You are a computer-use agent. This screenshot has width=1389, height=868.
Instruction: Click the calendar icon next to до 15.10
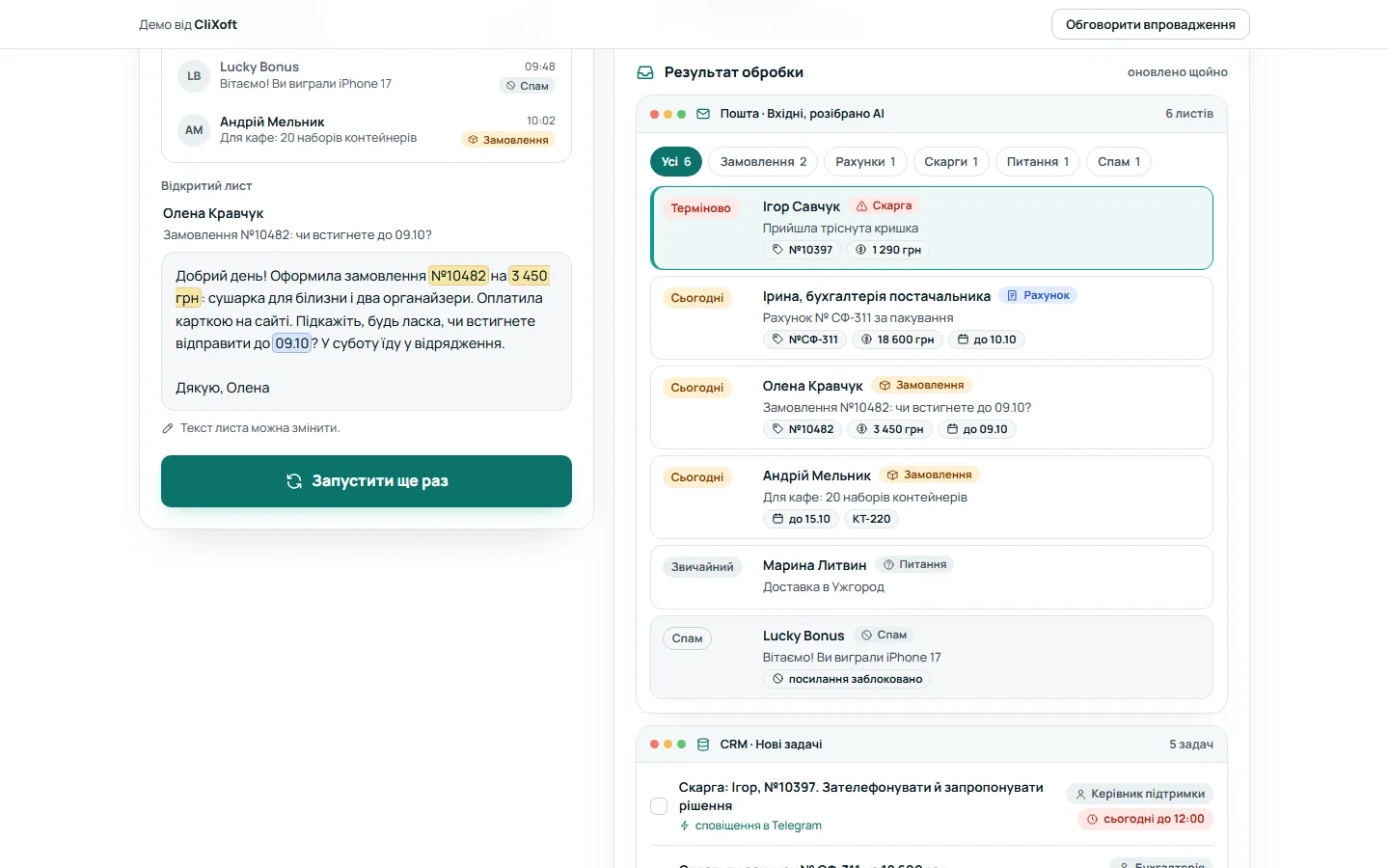click(777, 519)
